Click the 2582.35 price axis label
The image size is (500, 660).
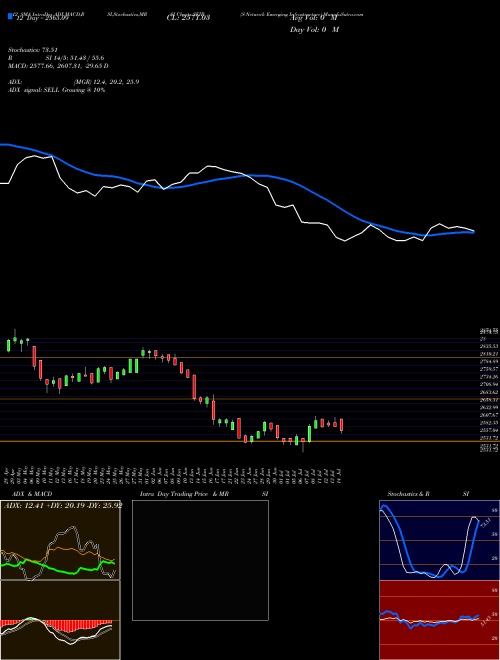click(489, 423)
